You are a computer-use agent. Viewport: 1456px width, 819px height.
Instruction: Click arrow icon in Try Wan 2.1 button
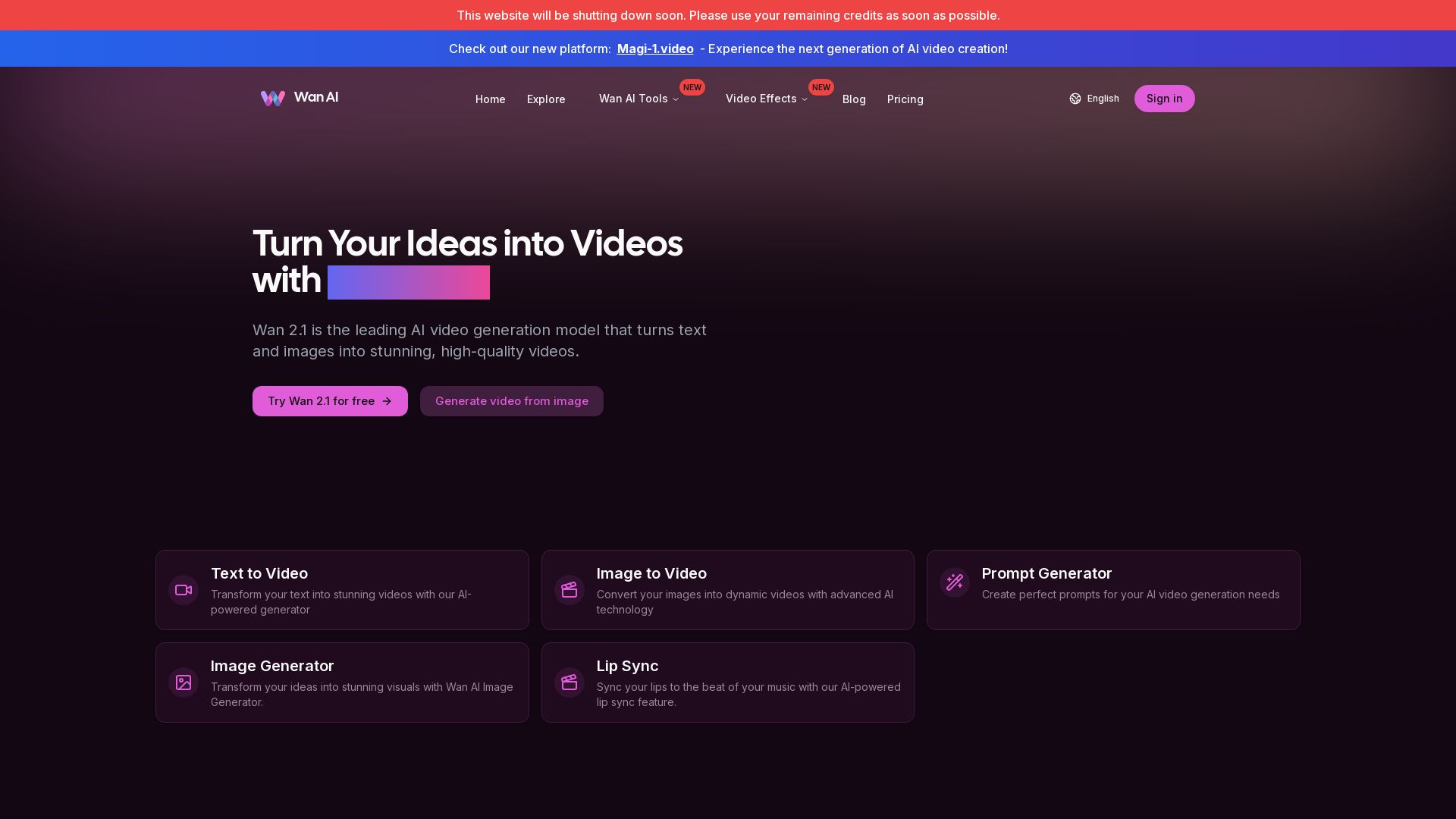pyautogui.click(x=387, y=401)
